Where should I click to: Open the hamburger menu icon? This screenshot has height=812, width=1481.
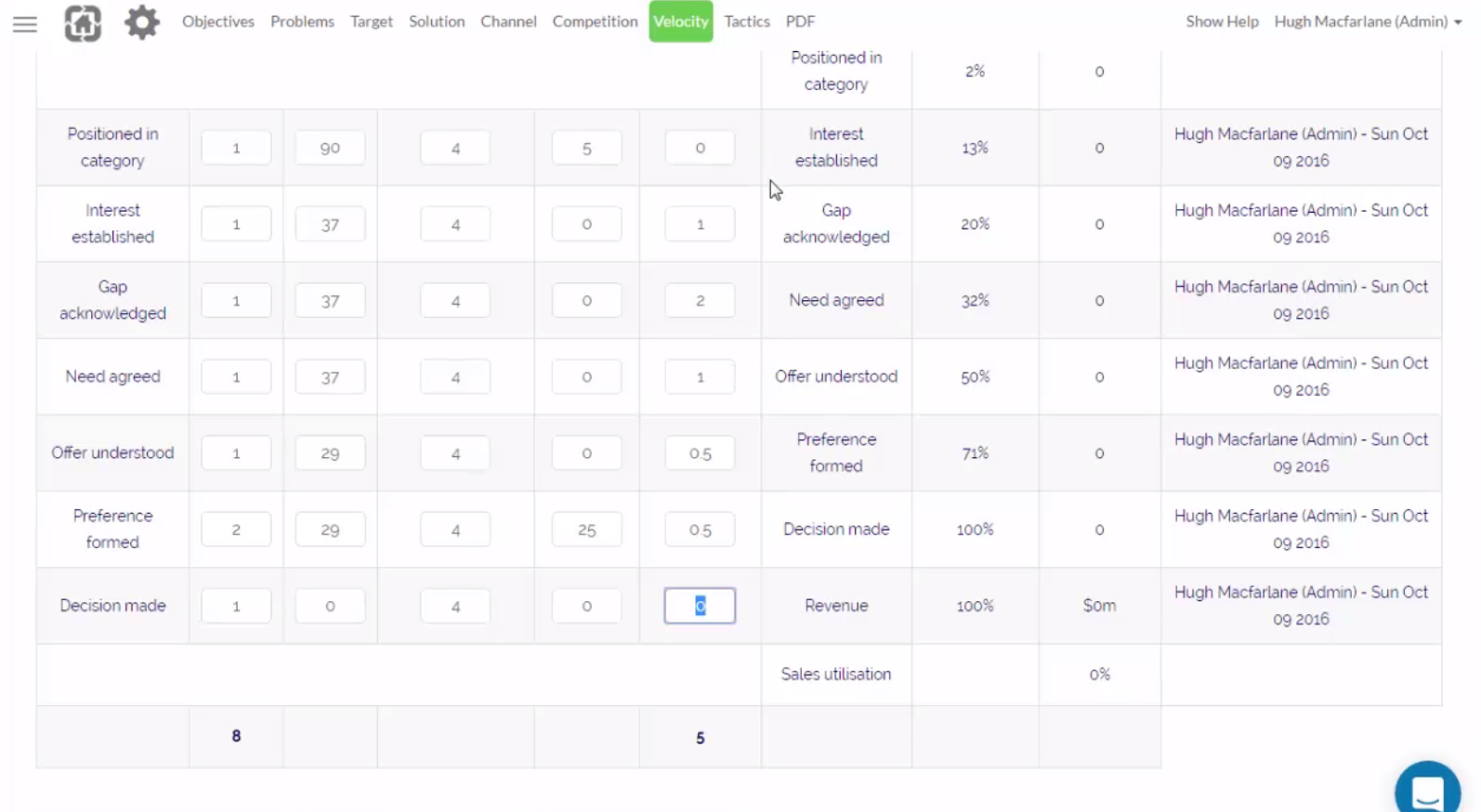(25, 24)
